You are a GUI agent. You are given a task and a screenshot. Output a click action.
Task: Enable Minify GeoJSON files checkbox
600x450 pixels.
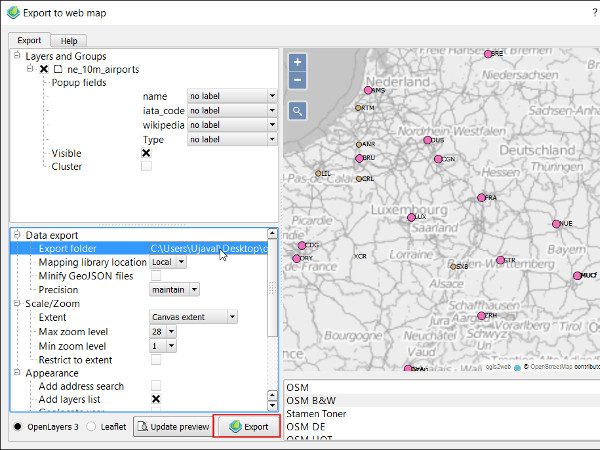click(x=156, y=276)
